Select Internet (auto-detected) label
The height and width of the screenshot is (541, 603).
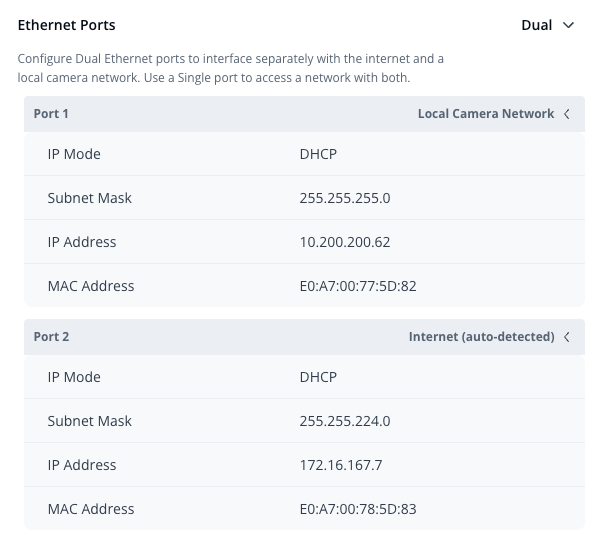point(481,337)
